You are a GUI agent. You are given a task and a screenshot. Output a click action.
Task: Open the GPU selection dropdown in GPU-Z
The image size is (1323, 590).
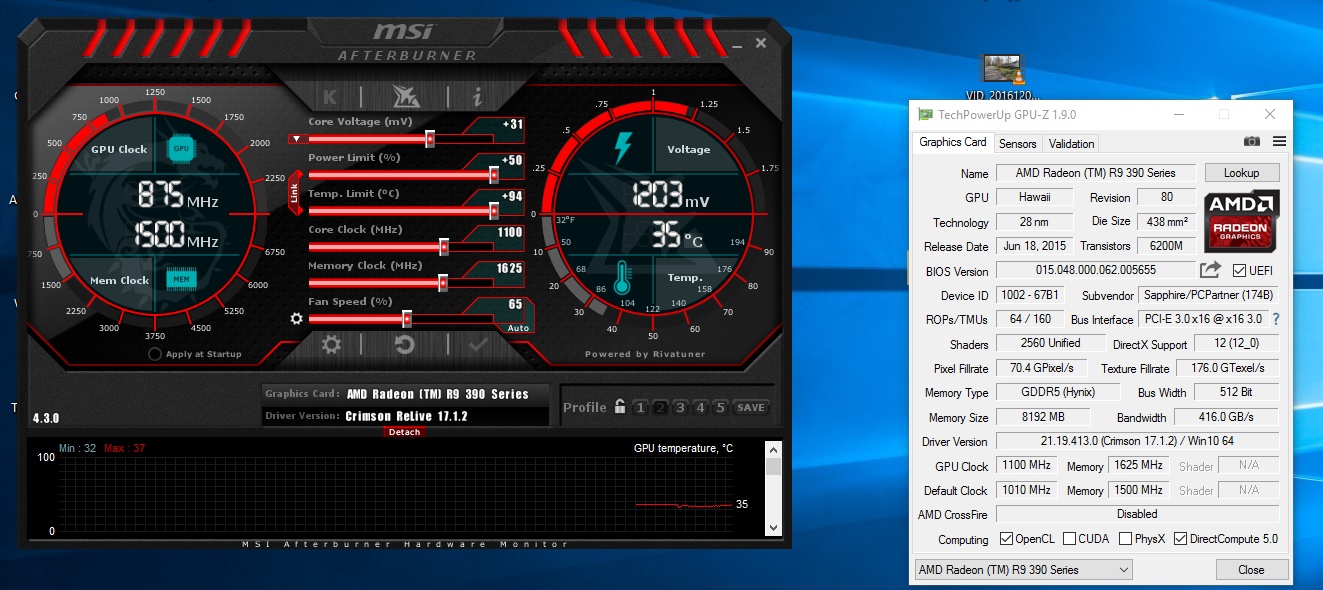[1024, 569]
